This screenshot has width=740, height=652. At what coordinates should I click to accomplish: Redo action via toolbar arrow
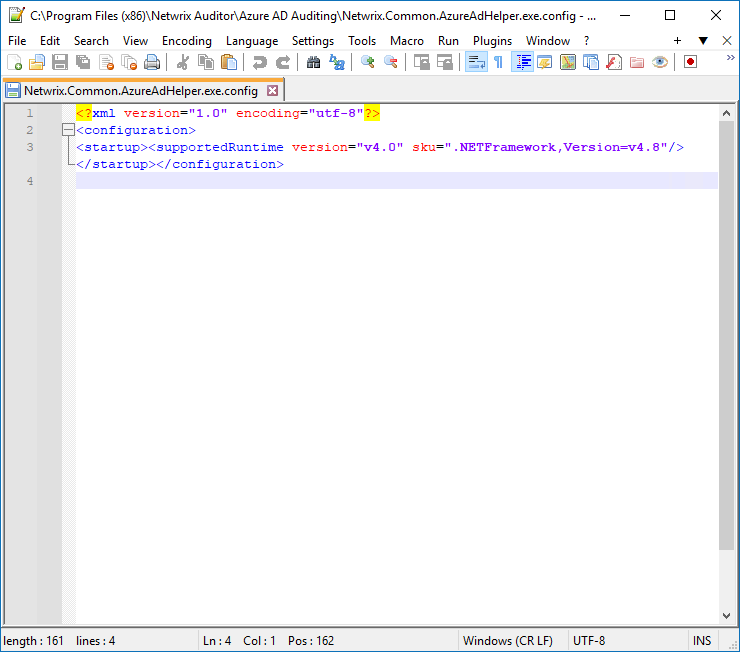pos(283,62)
